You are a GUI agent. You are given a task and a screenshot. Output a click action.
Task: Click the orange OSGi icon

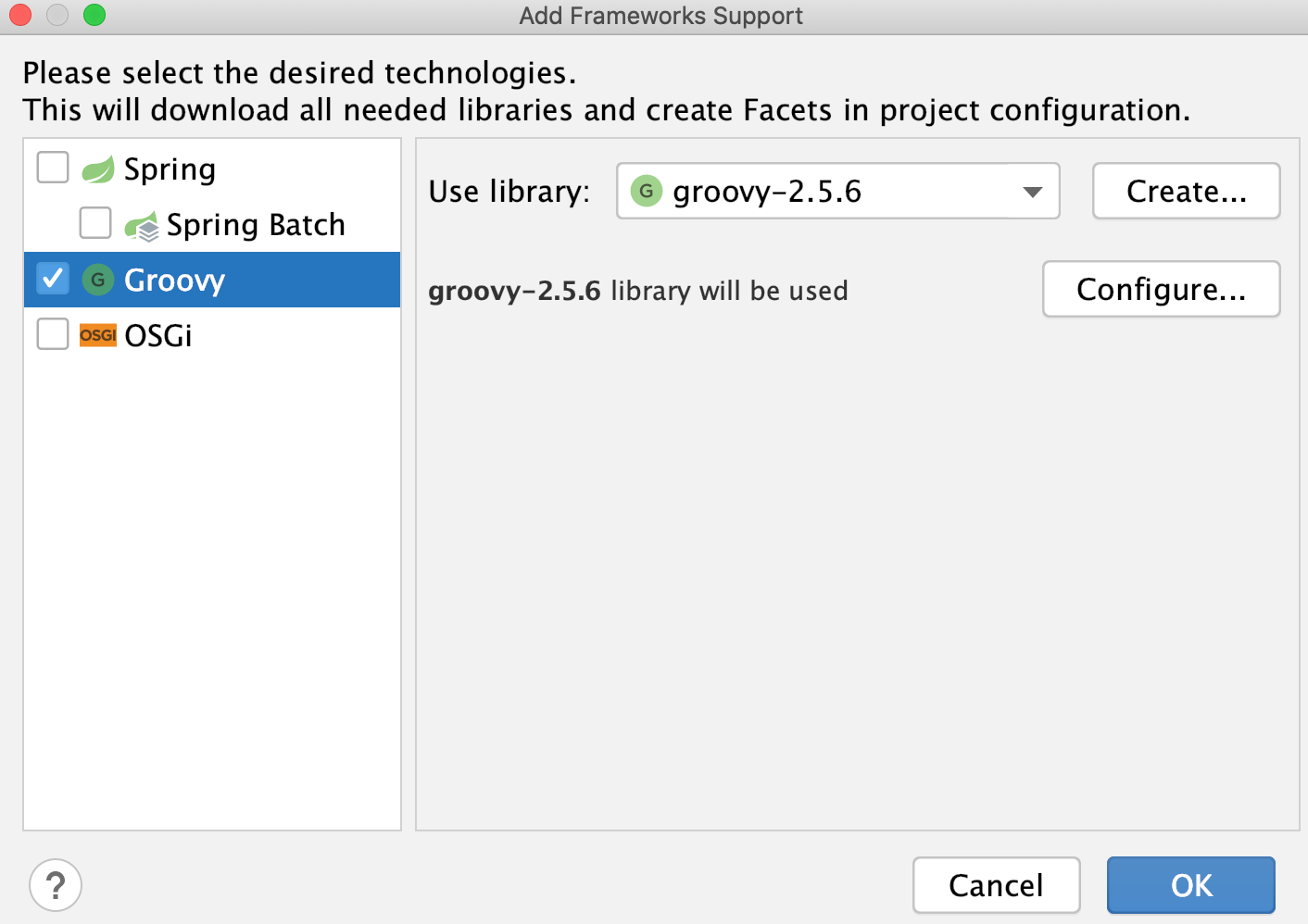98,335
